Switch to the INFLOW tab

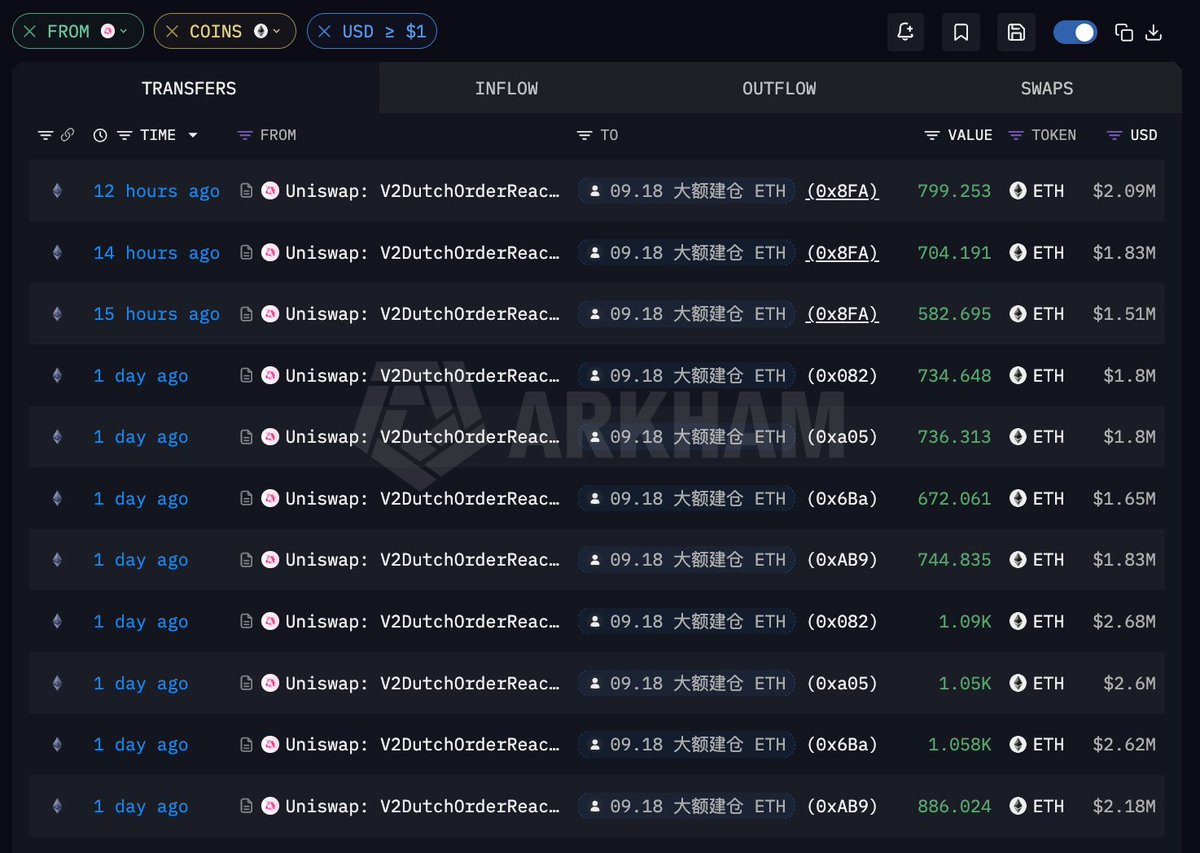tap(506, 88)
